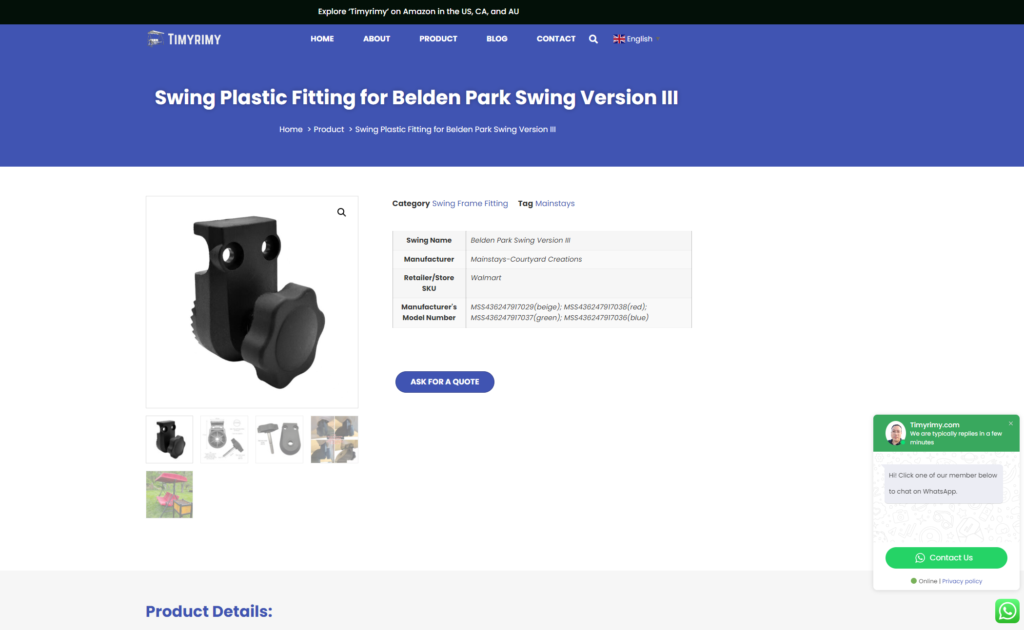Open the ABOUT menu item
Screen dimensions: 1024x630
(x=376, y=39)
